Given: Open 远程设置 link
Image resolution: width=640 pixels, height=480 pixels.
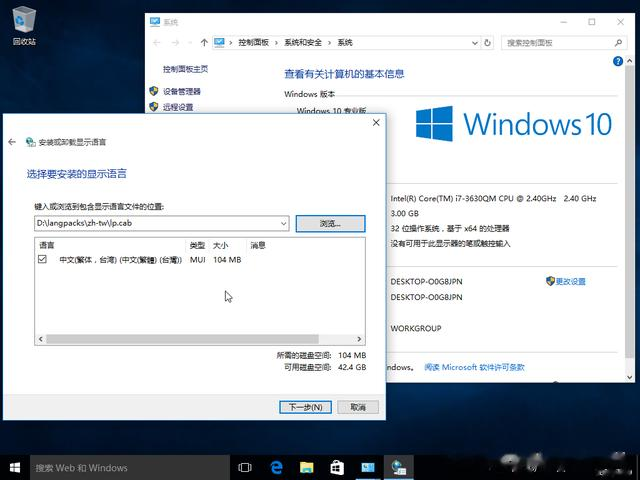Looking at the screenshot, I should [x=178, y=107].
